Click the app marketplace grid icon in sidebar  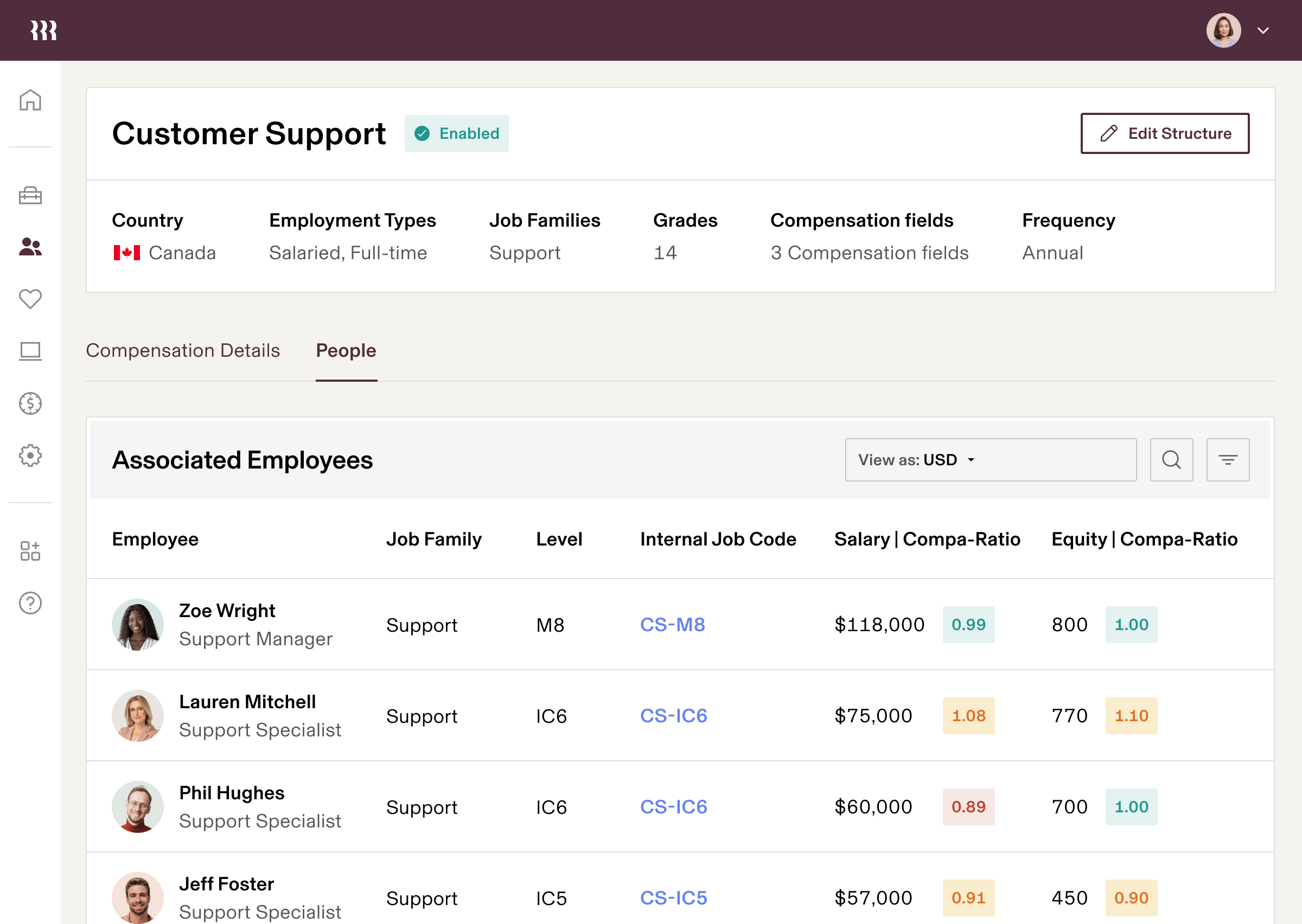click(30, 550)
